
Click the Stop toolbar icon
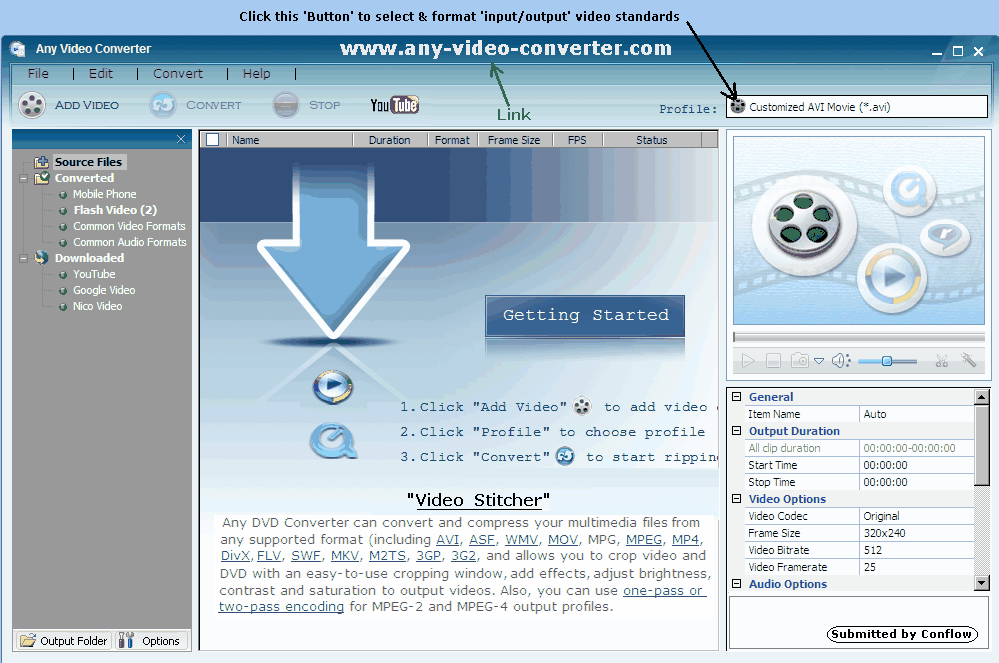pos(285,105)
